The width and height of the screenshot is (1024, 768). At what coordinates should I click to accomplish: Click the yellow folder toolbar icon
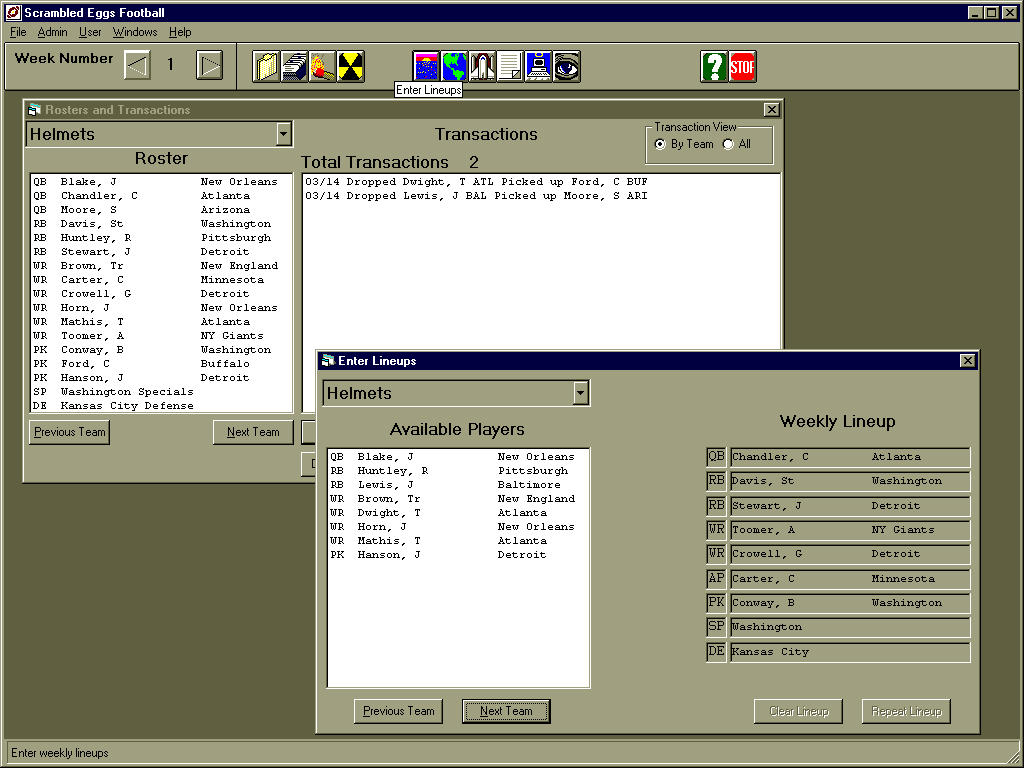click(x=266, y=67)
